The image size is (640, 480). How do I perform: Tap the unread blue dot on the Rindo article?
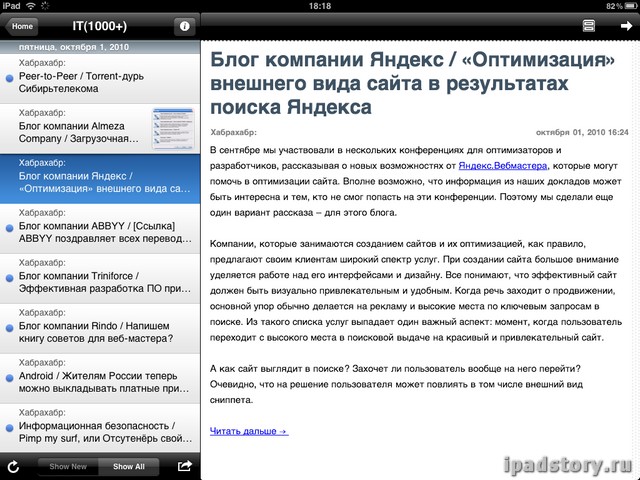click(x=9, y=328)
